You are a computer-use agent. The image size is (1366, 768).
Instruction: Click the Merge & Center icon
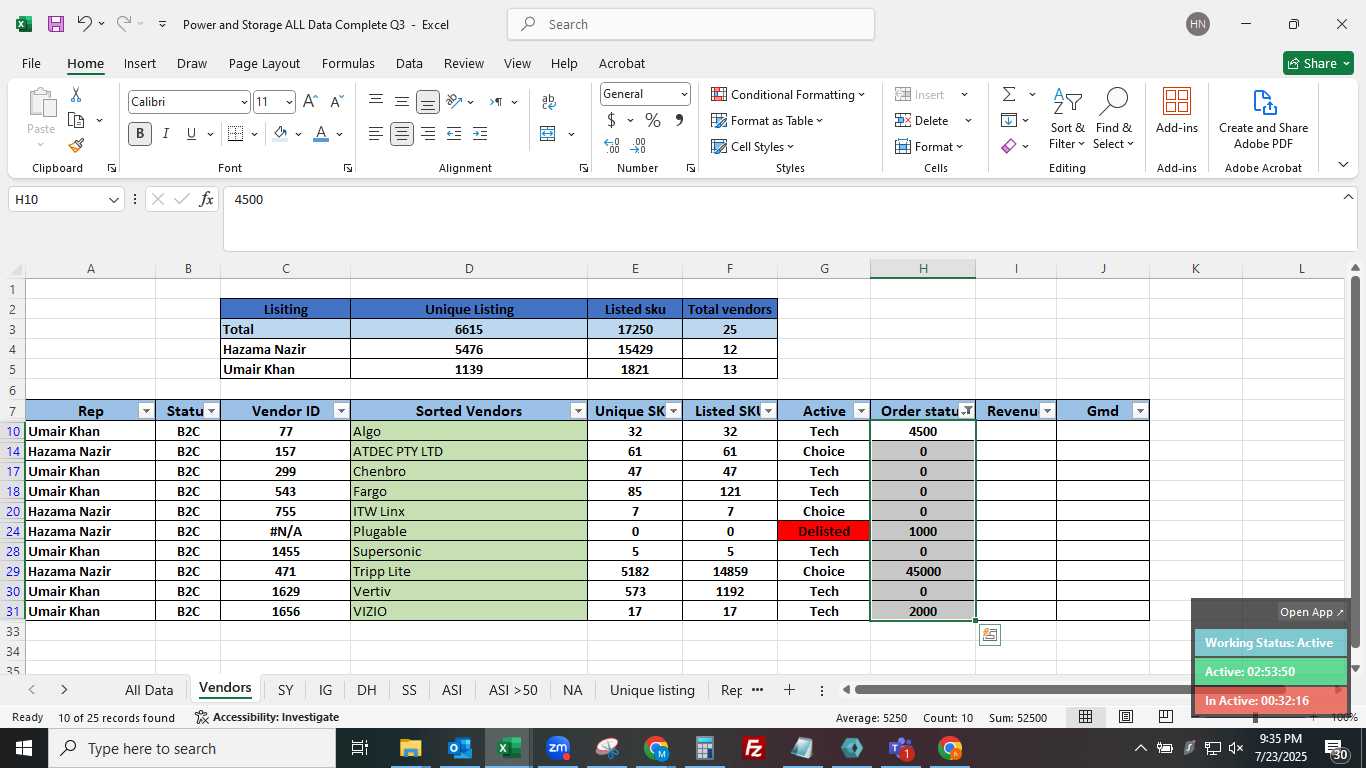coord(548,133)
